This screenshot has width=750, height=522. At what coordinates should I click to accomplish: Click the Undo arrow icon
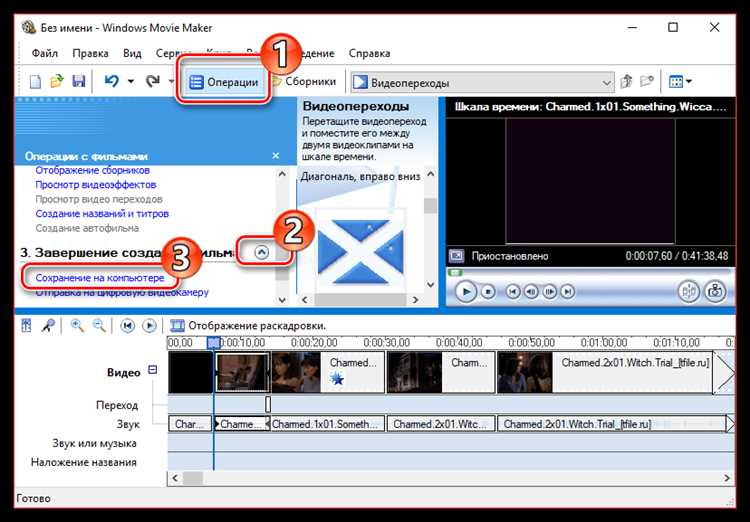pos(111,82)
